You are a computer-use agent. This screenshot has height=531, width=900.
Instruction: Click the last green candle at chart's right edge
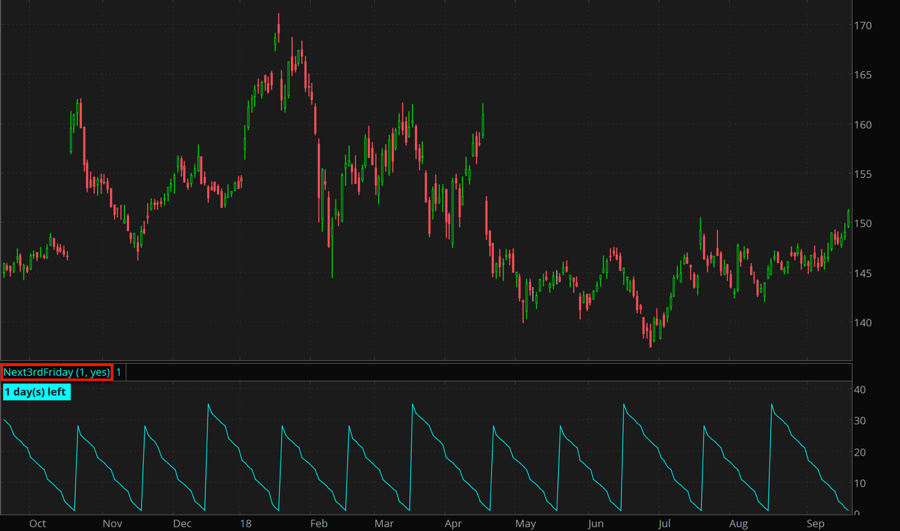848,218
